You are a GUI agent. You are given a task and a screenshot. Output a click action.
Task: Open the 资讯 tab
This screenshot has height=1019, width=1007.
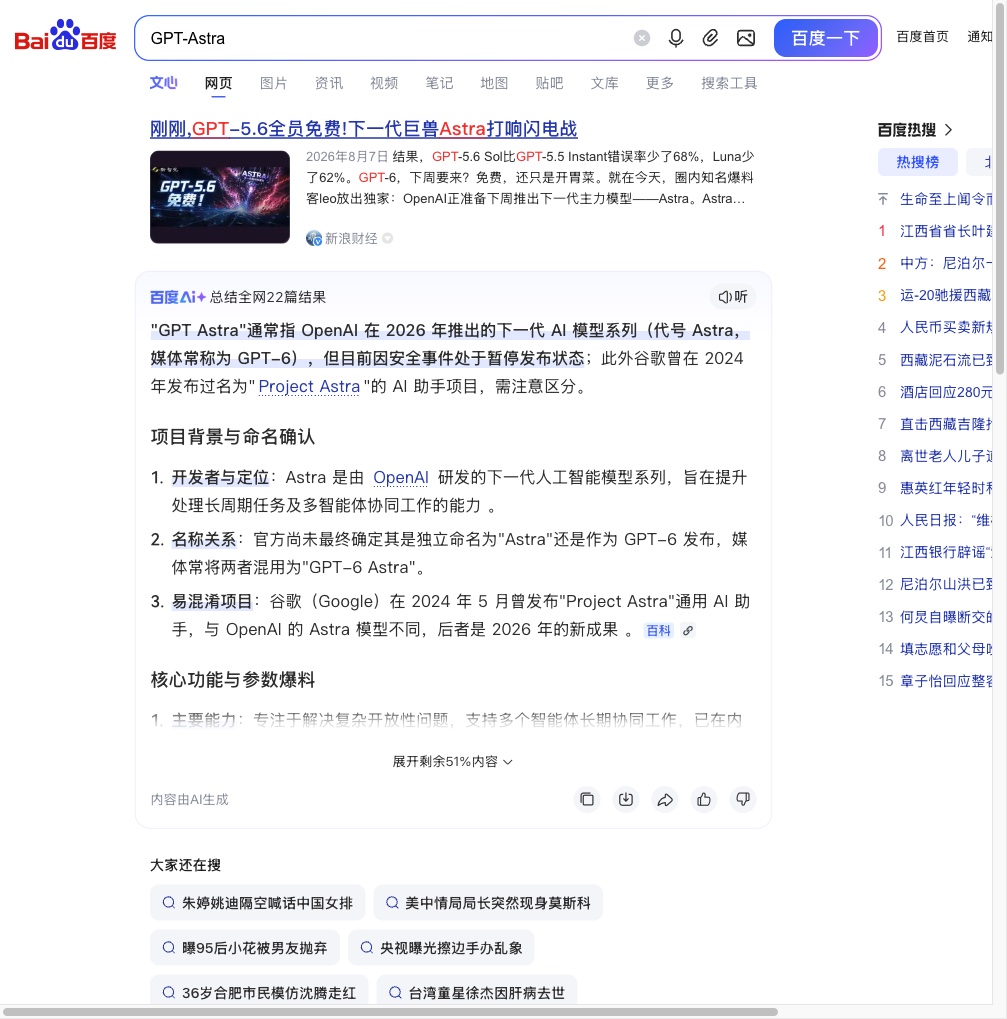[329, 83]
